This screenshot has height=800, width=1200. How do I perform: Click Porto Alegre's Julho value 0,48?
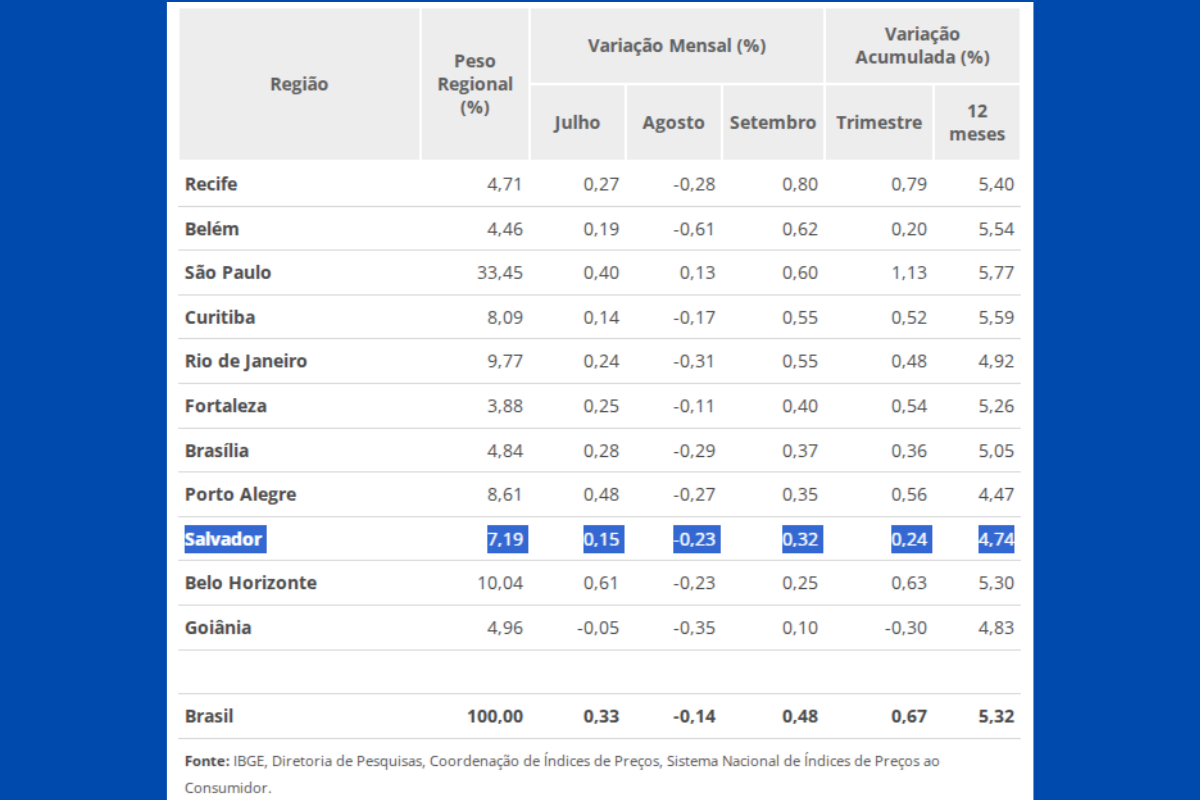click(x=601, y=495)
